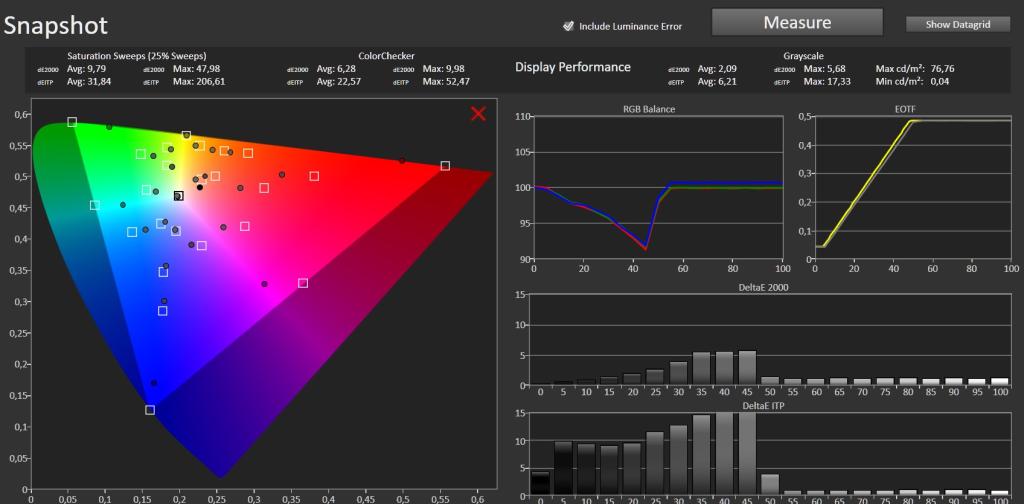
Task: Click the measured magenta dot beside the magenta target
Action: pyautogui.click(x=264, y=284)
